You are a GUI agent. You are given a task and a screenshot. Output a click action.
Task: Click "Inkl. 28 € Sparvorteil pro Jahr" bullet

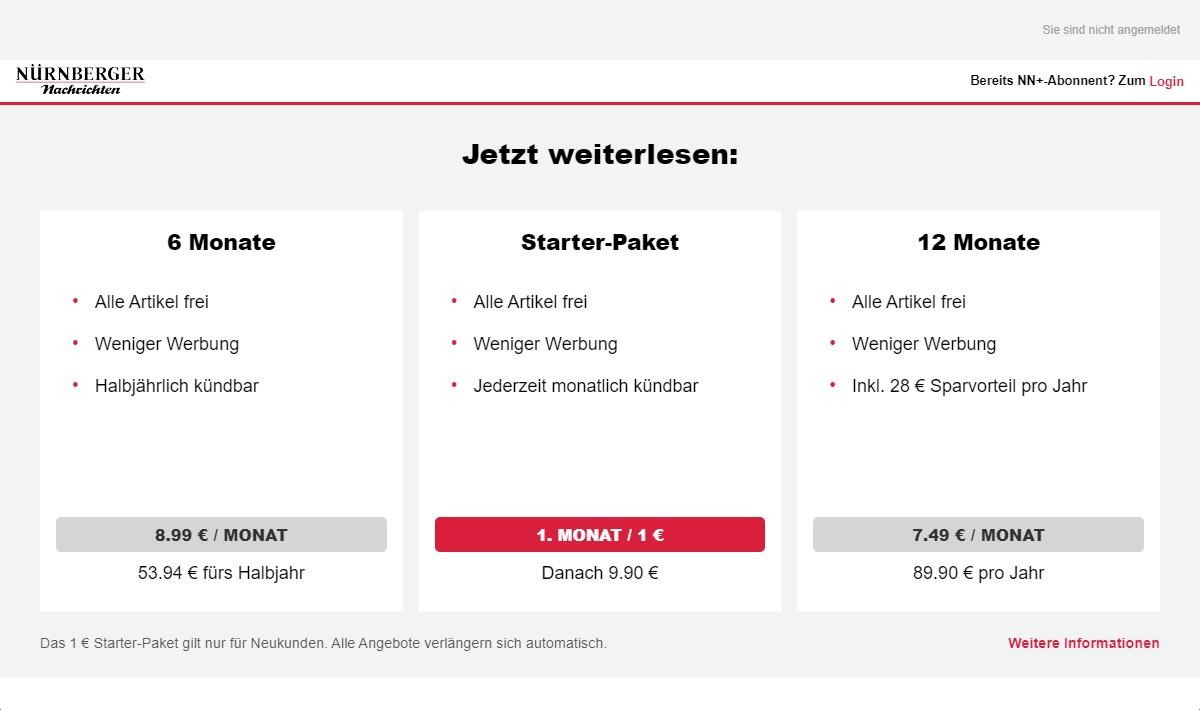click(969, 386)
